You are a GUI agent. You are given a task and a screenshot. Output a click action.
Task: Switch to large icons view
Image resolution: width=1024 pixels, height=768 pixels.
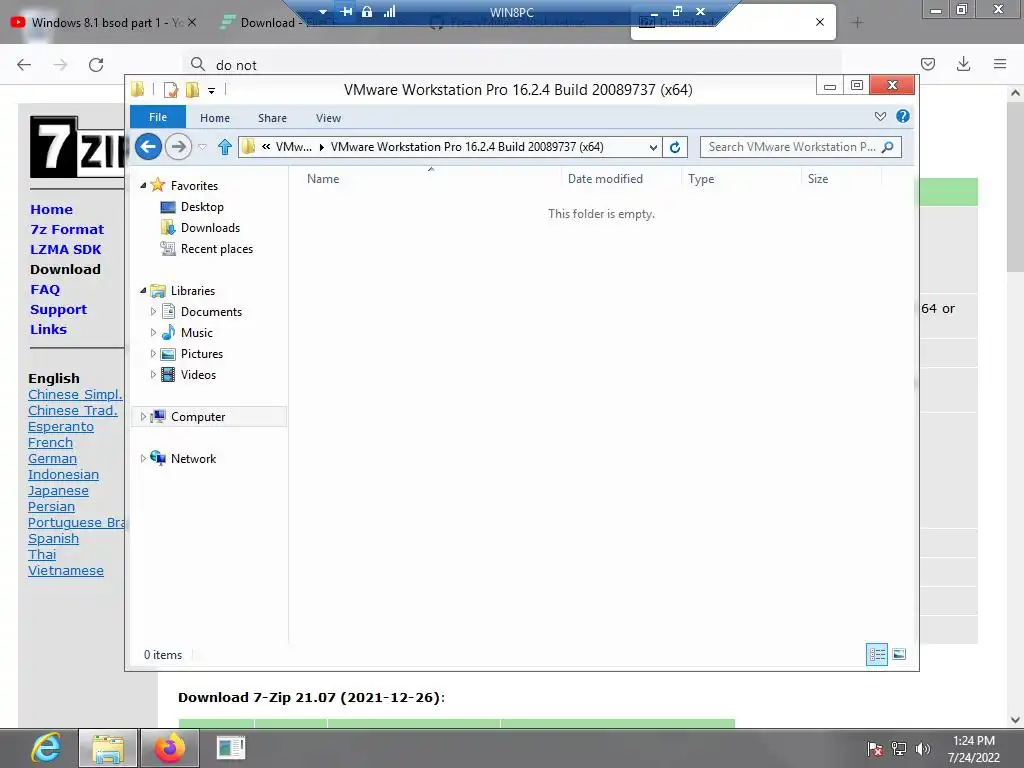[899, 654]
